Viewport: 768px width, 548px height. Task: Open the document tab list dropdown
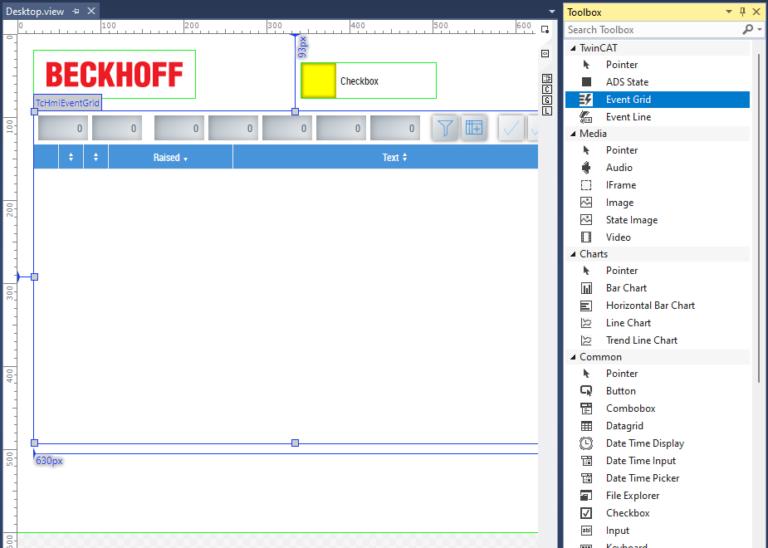click(x=551, y=12)
